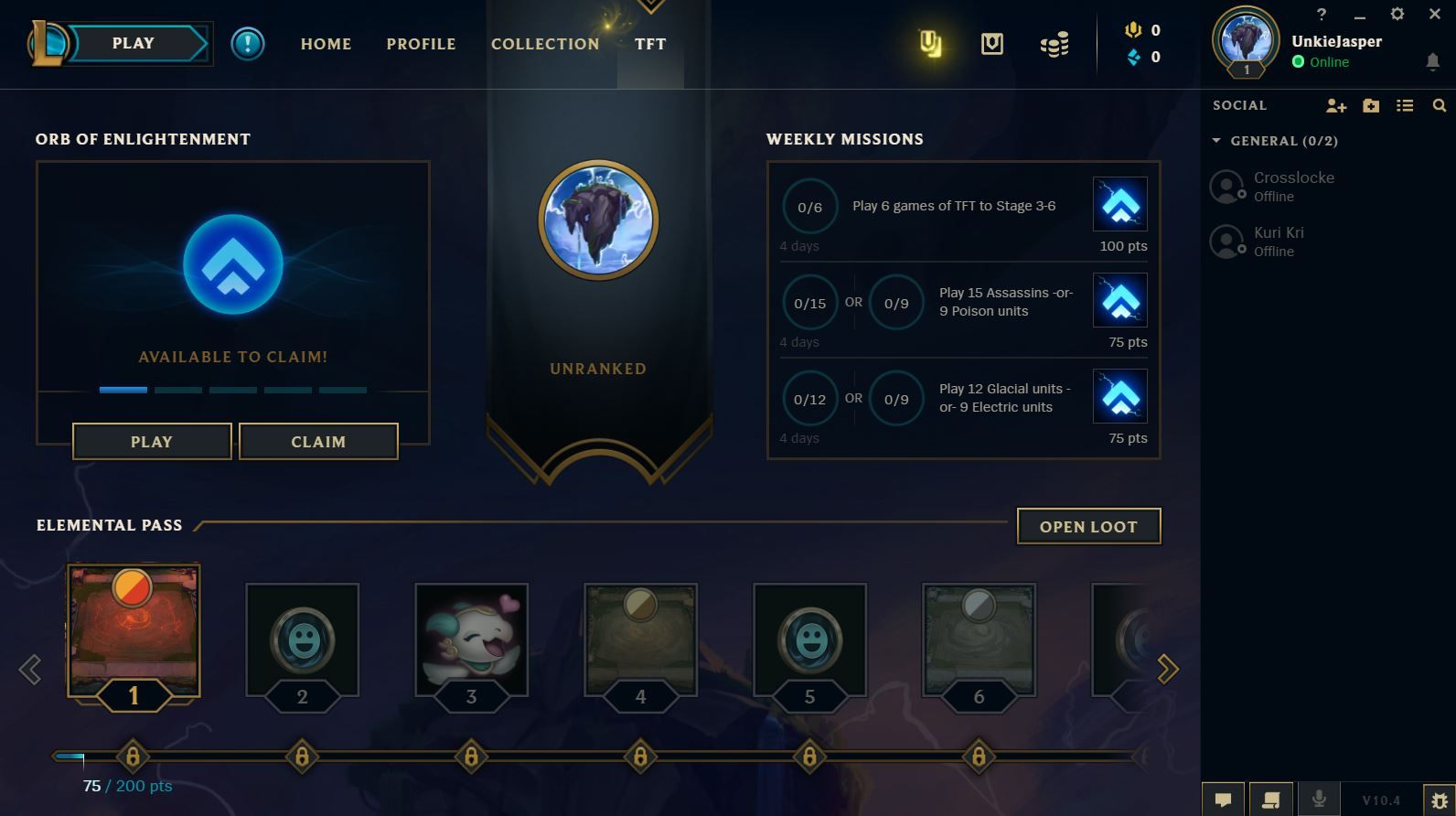Select Elemental Pass reward tier 3 thumbnail

(471, 640)
